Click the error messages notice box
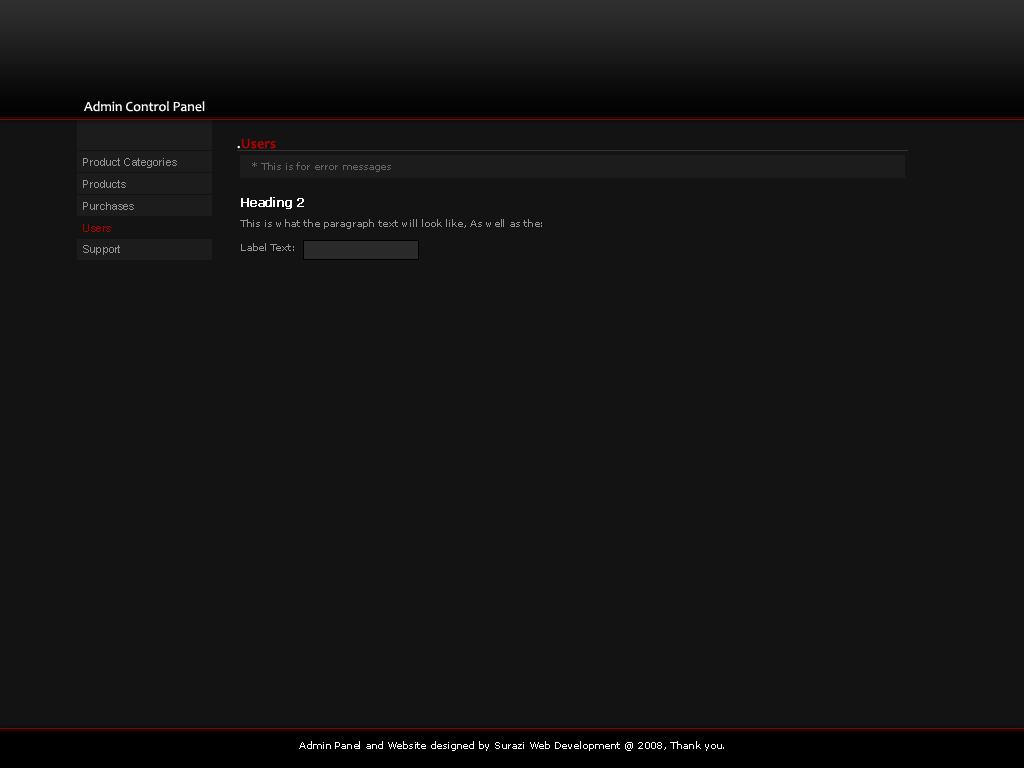Screen dimensions: 1024x768 coord(572,167)
